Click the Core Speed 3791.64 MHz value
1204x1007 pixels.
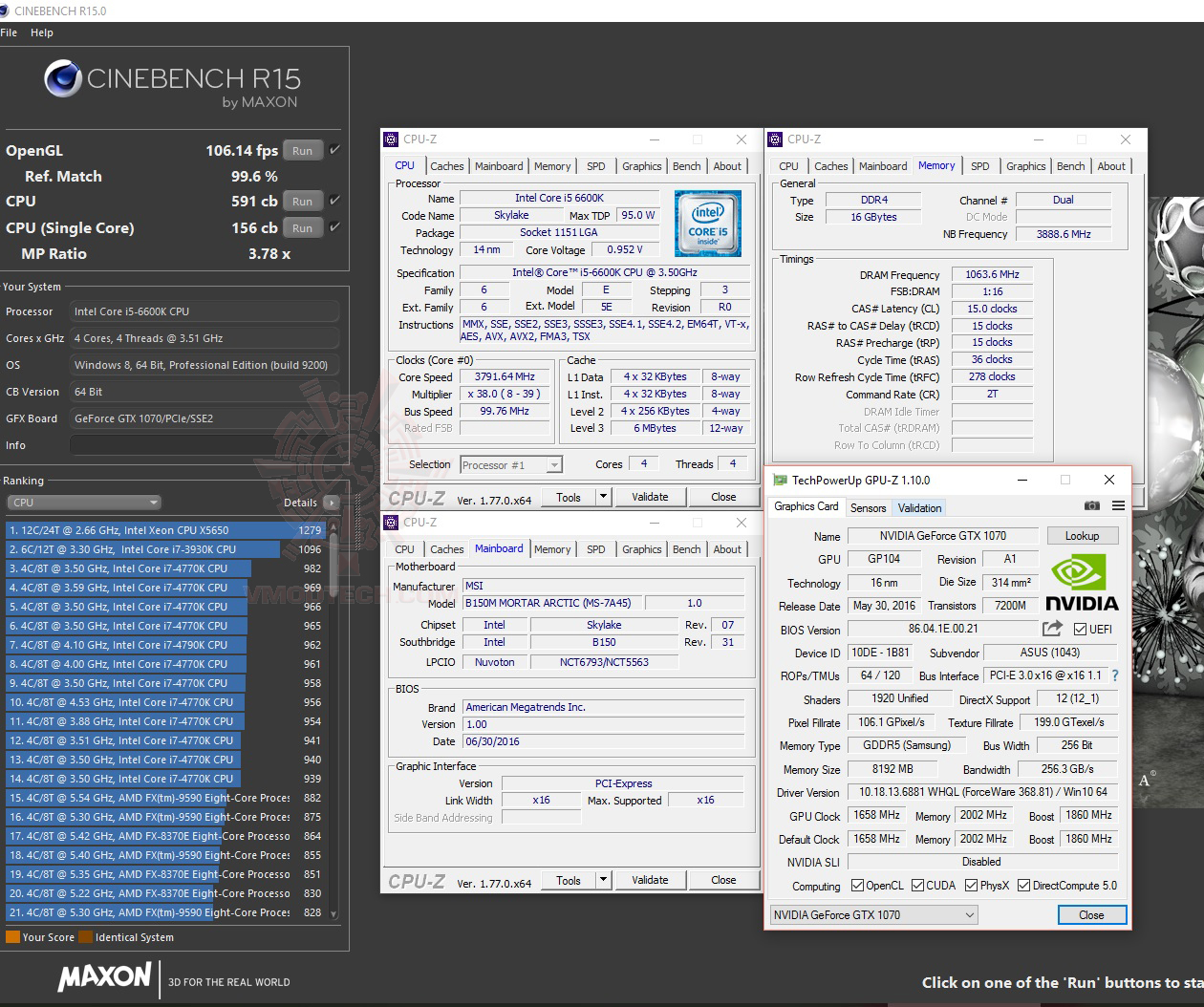(x=505, y=376)
